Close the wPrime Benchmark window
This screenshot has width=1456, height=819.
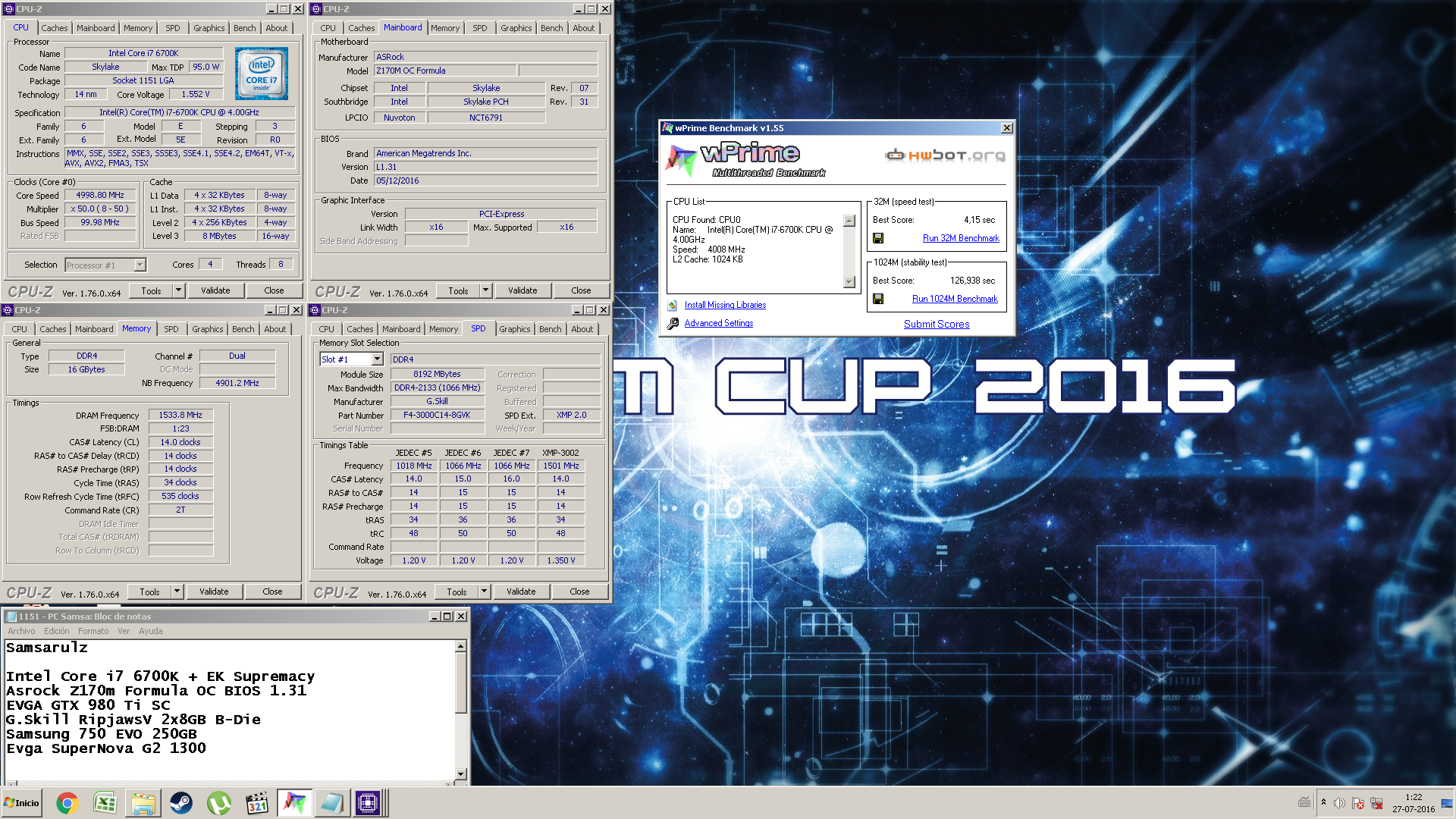click(x=1007, y=128)
